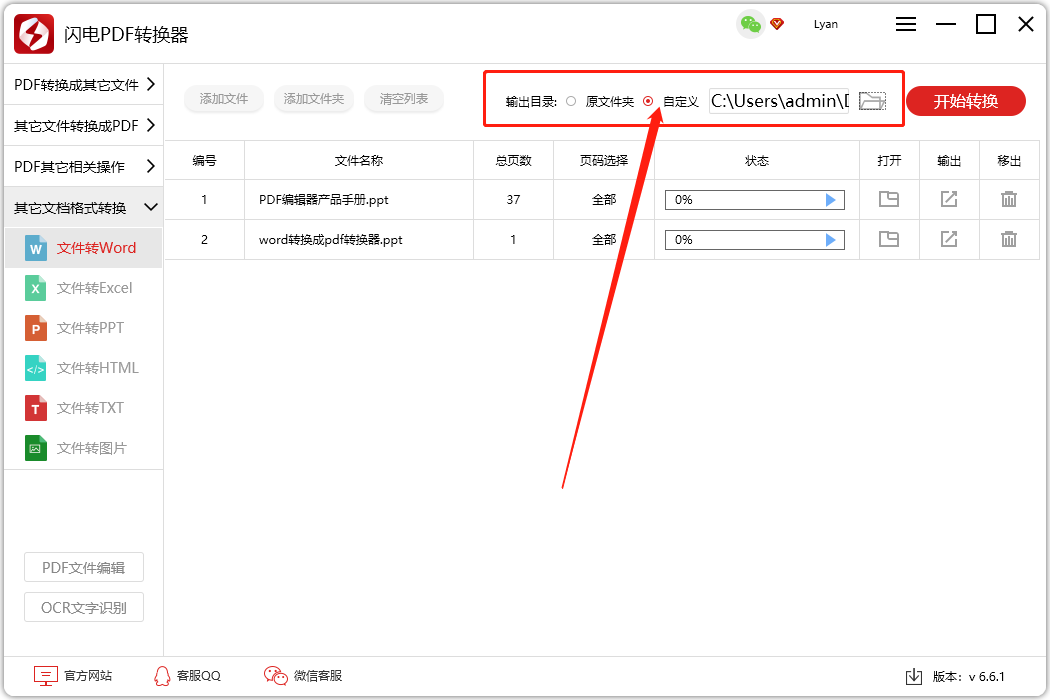This screenshot has width=1050, height=700.
Task: Open 页码选择 全部 for word转换成pdf转换器.ppt
Action: (604, 240)
